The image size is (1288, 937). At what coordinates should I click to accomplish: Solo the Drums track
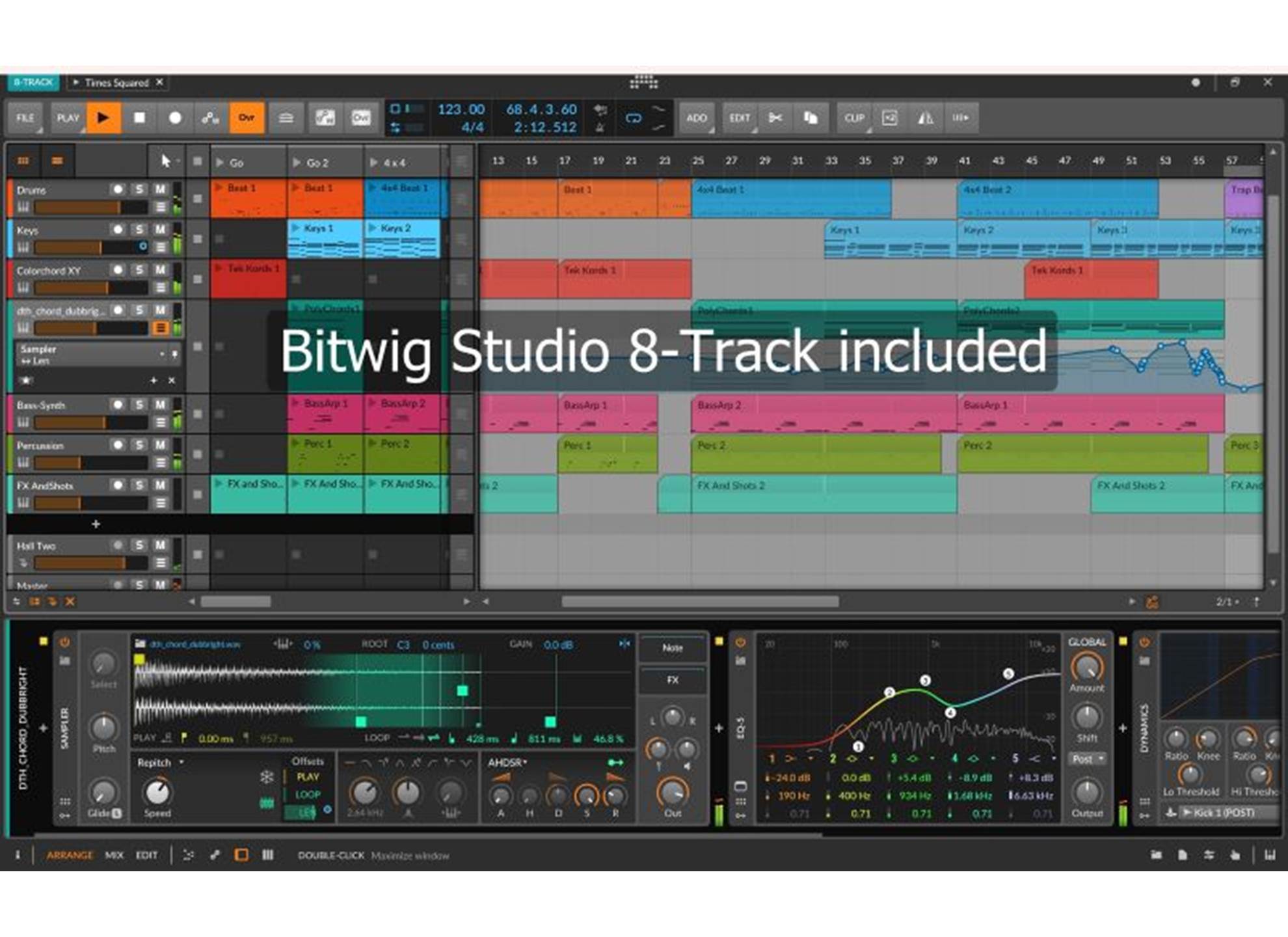pyautogui.click(x=139, y=189)
